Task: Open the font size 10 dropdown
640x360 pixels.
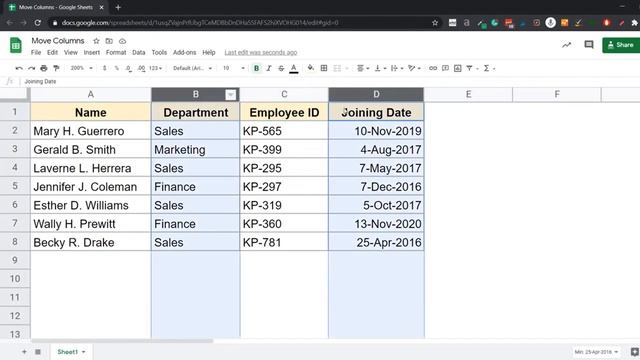Action: tap(234, 68)
